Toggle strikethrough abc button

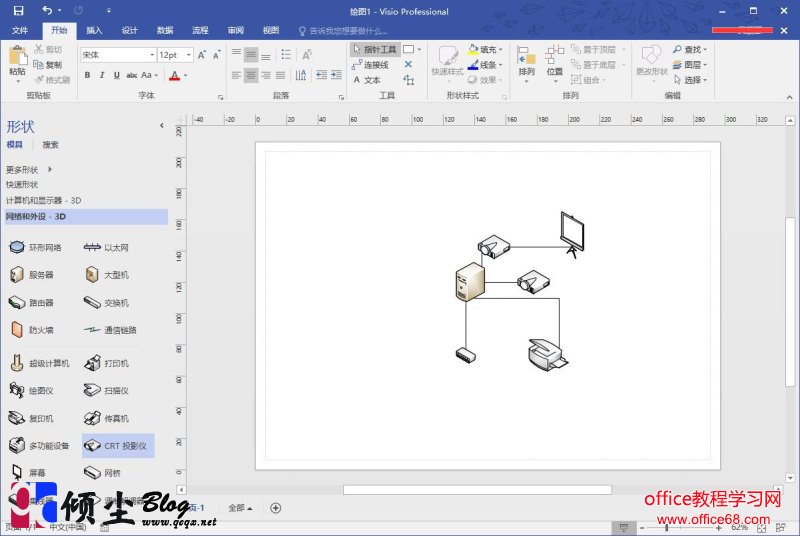(132, 75)
